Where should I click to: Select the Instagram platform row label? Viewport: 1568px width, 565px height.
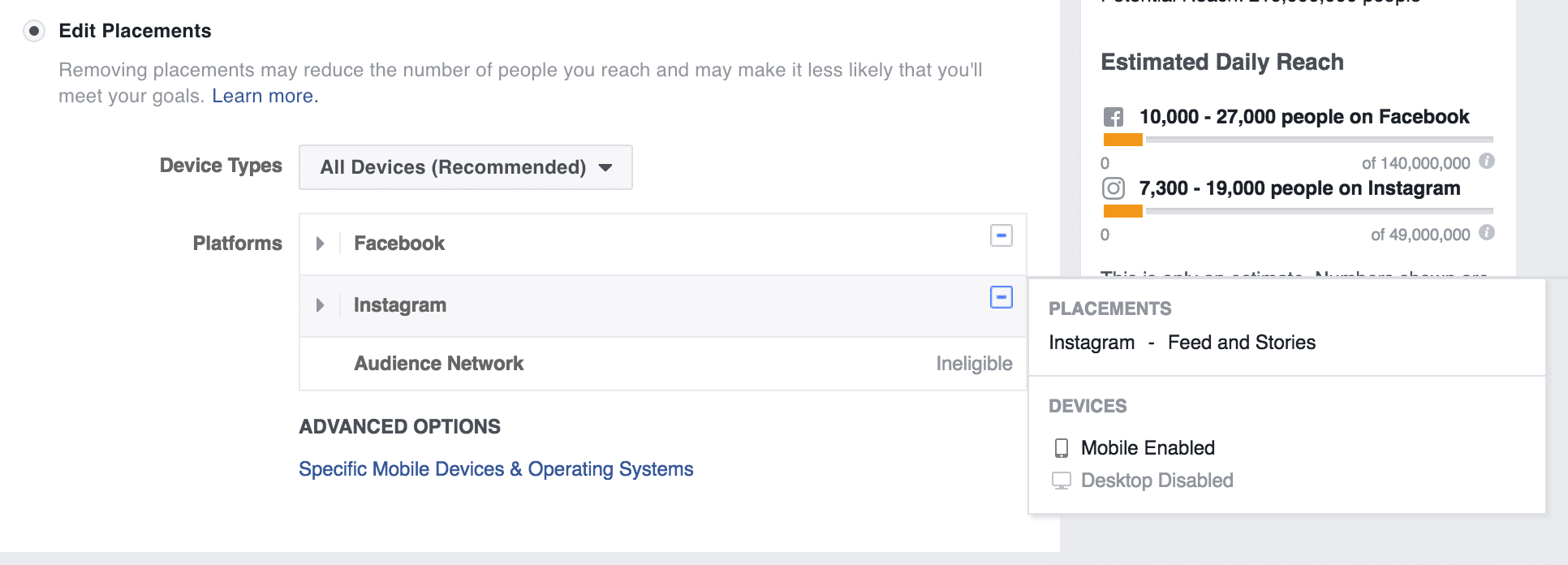400,305
